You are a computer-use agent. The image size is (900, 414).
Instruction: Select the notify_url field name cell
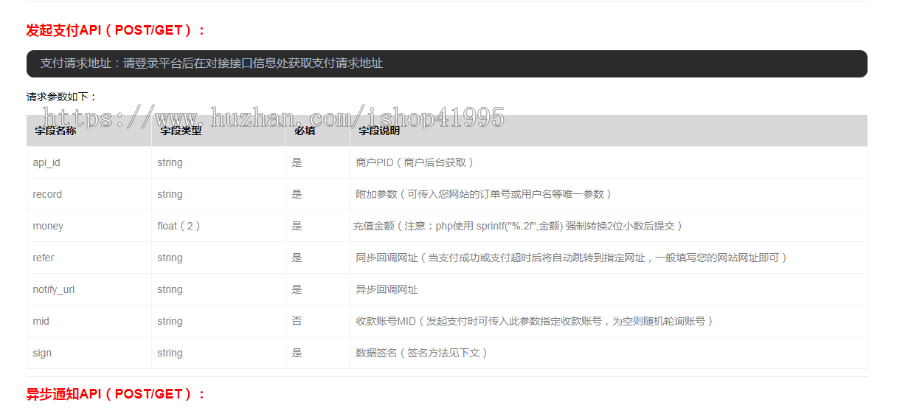[x=53, y=289]
